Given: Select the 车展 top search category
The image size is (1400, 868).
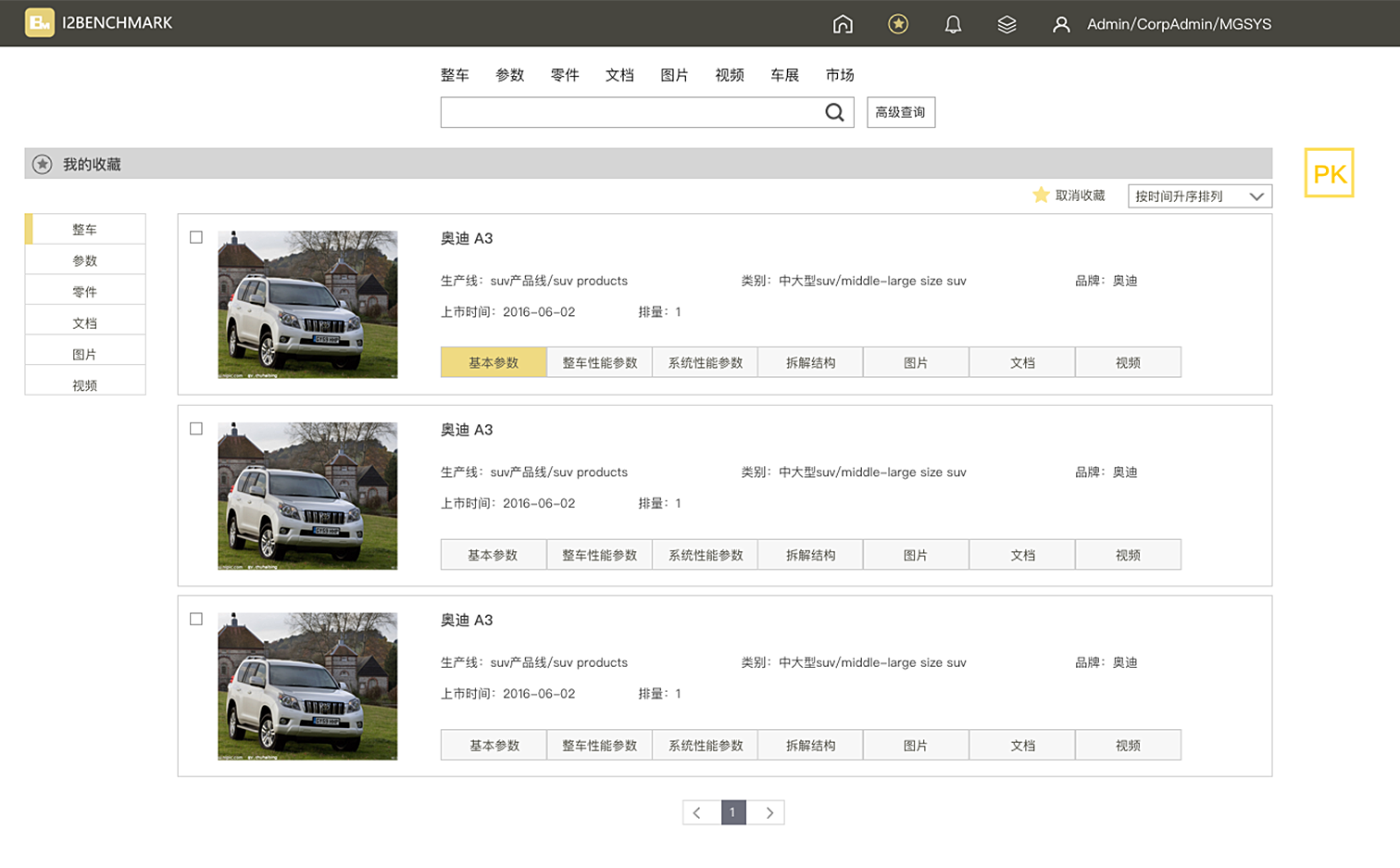Looking at the screenshot, I should point(784,75).
